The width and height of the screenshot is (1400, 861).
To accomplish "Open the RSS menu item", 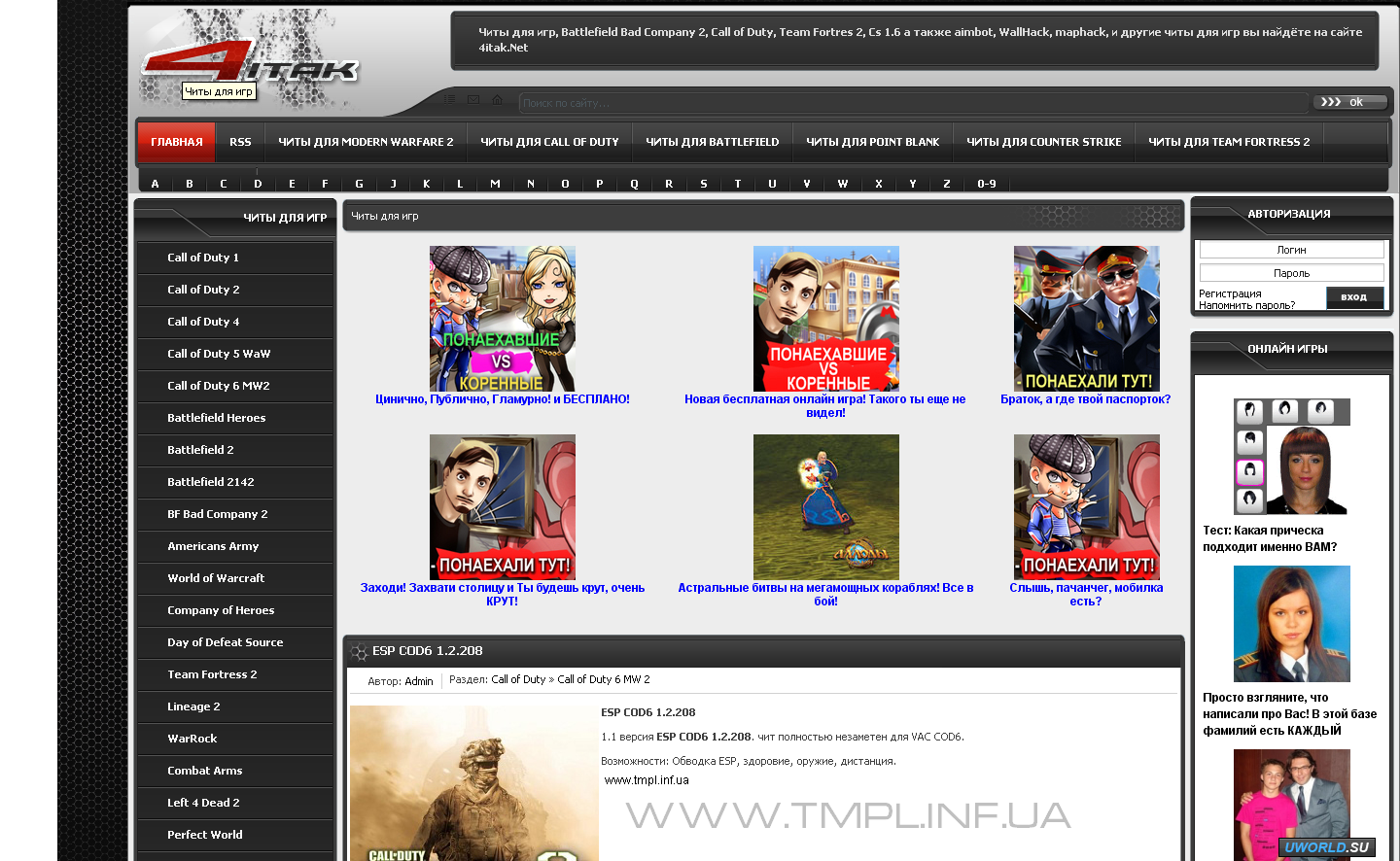I will click(x=240, y=142).
